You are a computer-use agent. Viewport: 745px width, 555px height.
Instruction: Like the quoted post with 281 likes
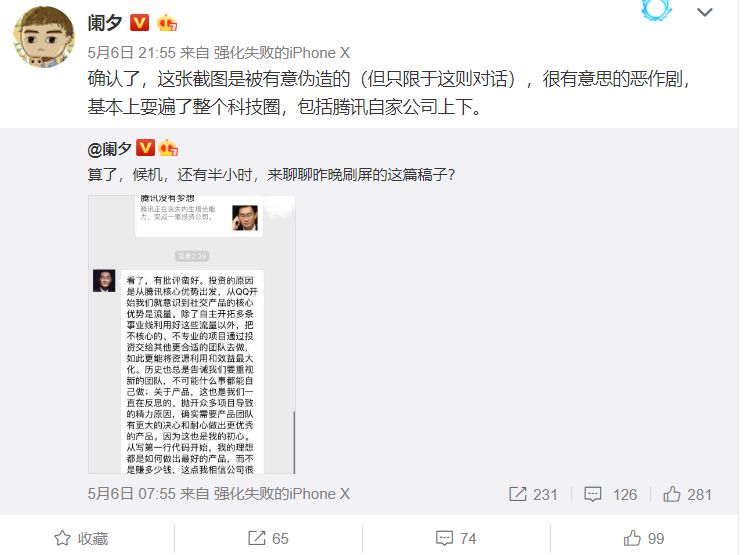point(687,494)
